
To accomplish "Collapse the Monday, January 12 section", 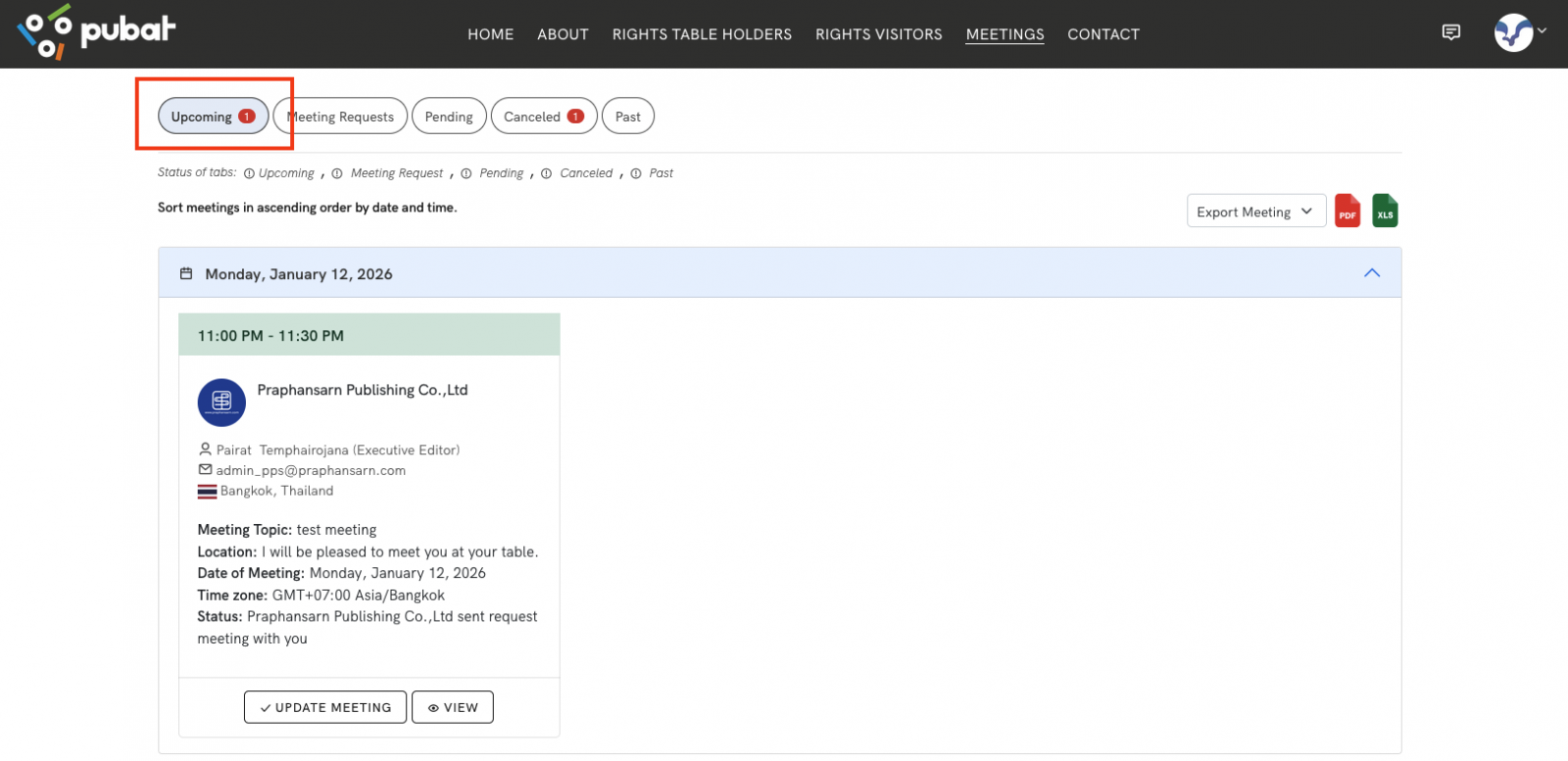I will pos(1372,273).
